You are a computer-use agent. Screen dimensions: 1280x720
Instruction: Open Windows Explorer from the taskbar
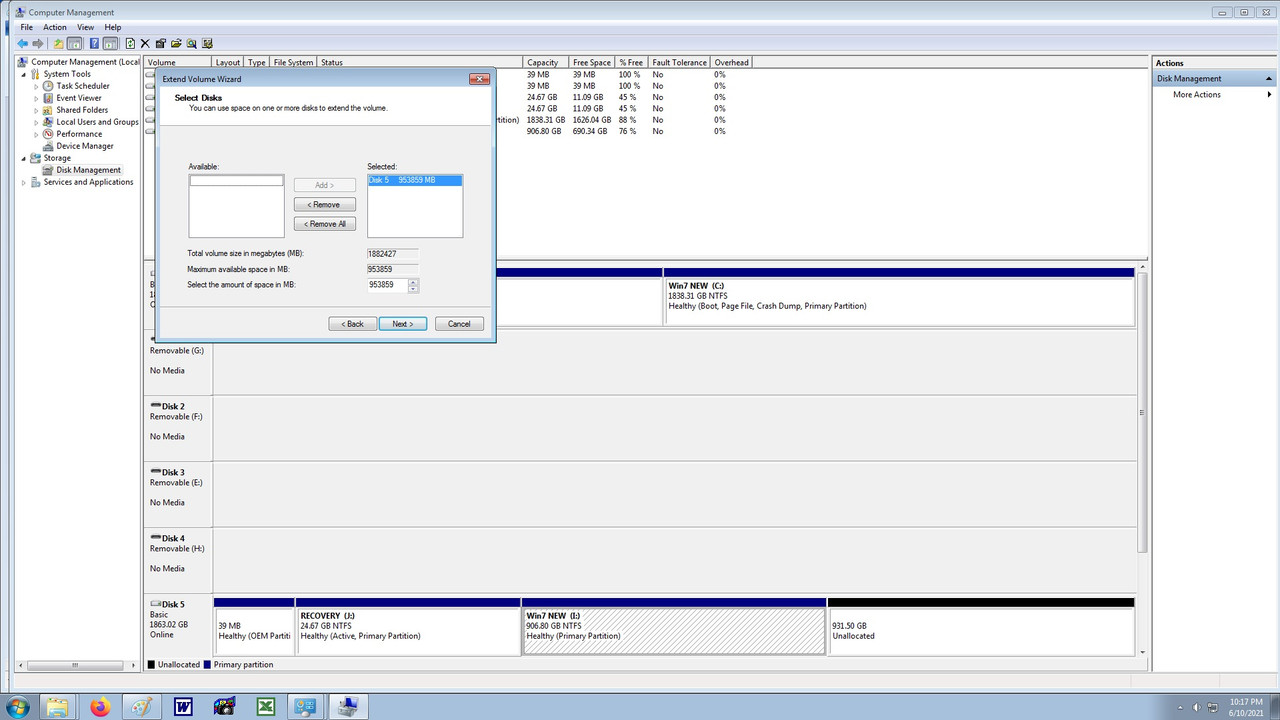tap(58, 706)
